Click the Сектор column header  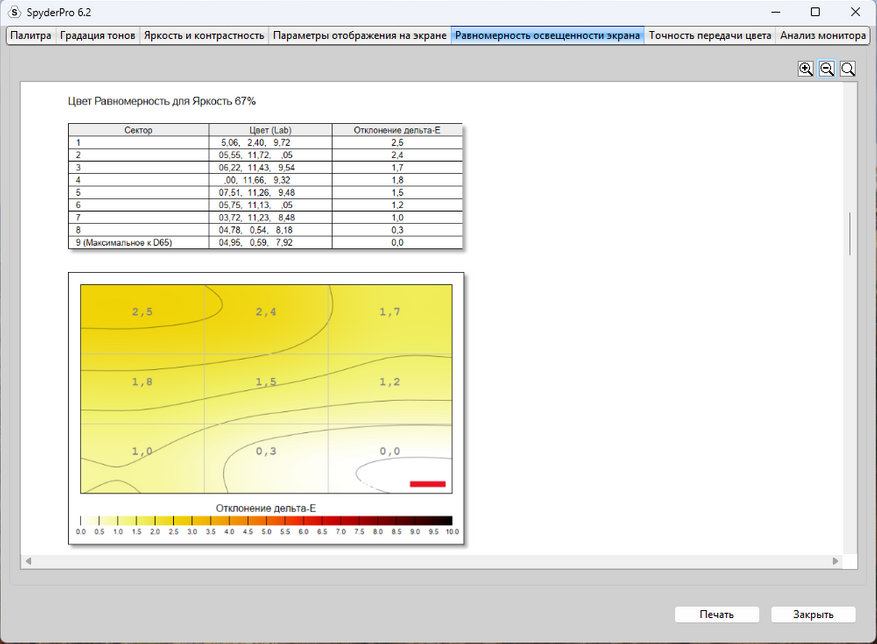coord(138,130)
